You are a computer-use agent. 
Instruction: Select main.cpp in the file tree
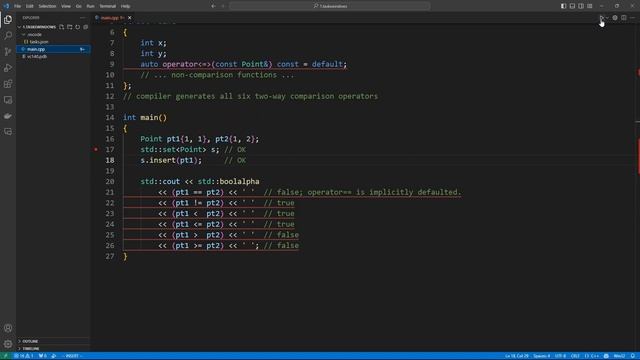[53, 49]
